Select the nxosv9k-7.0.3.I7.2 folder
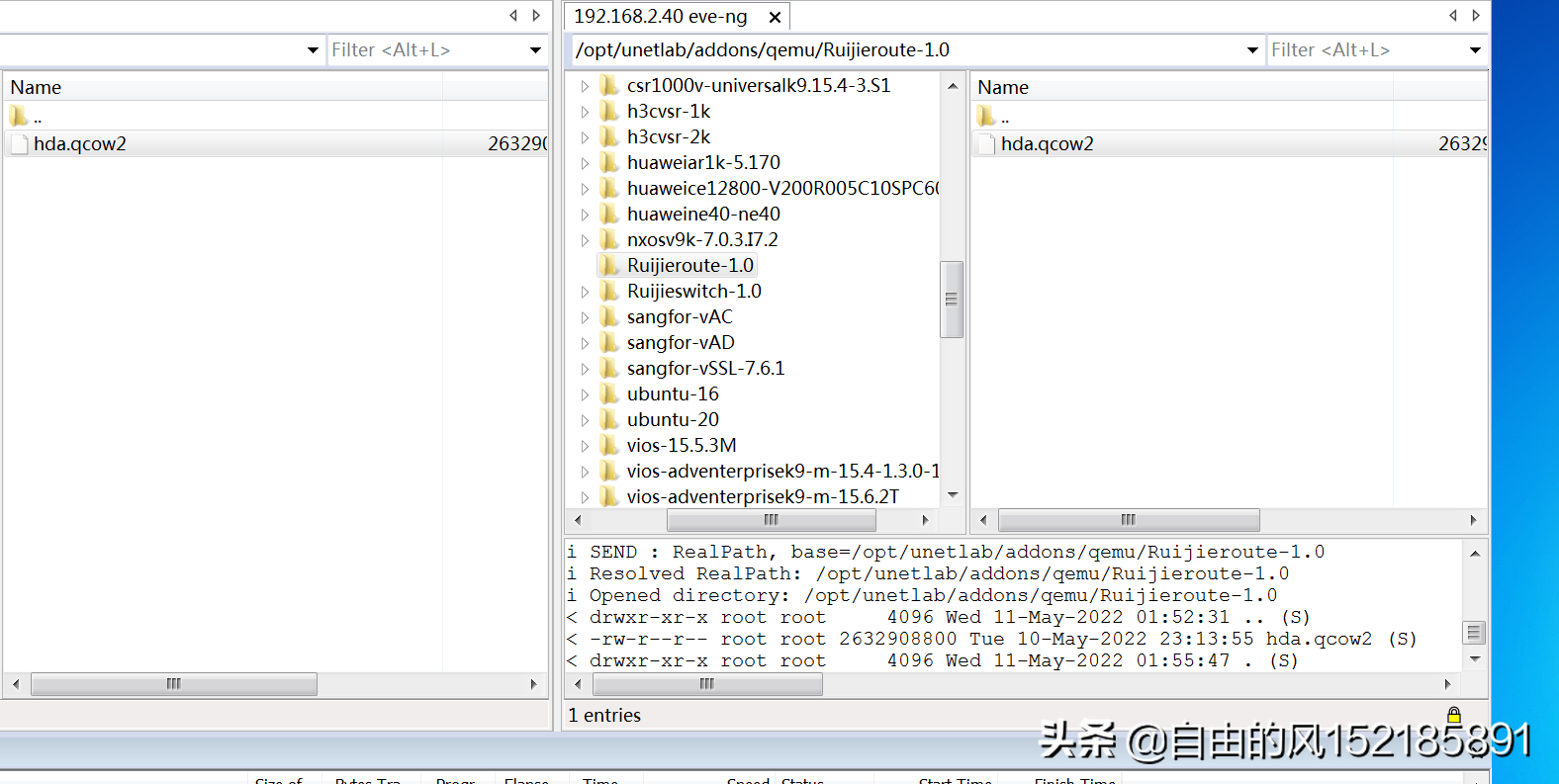The height and width of the screenshot is (784, 1559). pyautogui.click(x=701, y=240)
